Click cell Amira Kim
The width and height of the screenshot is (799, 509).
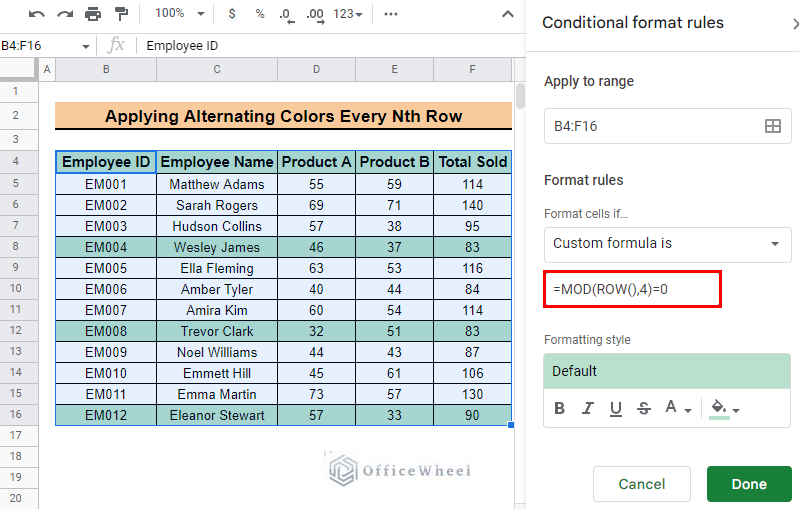point(217,310)
